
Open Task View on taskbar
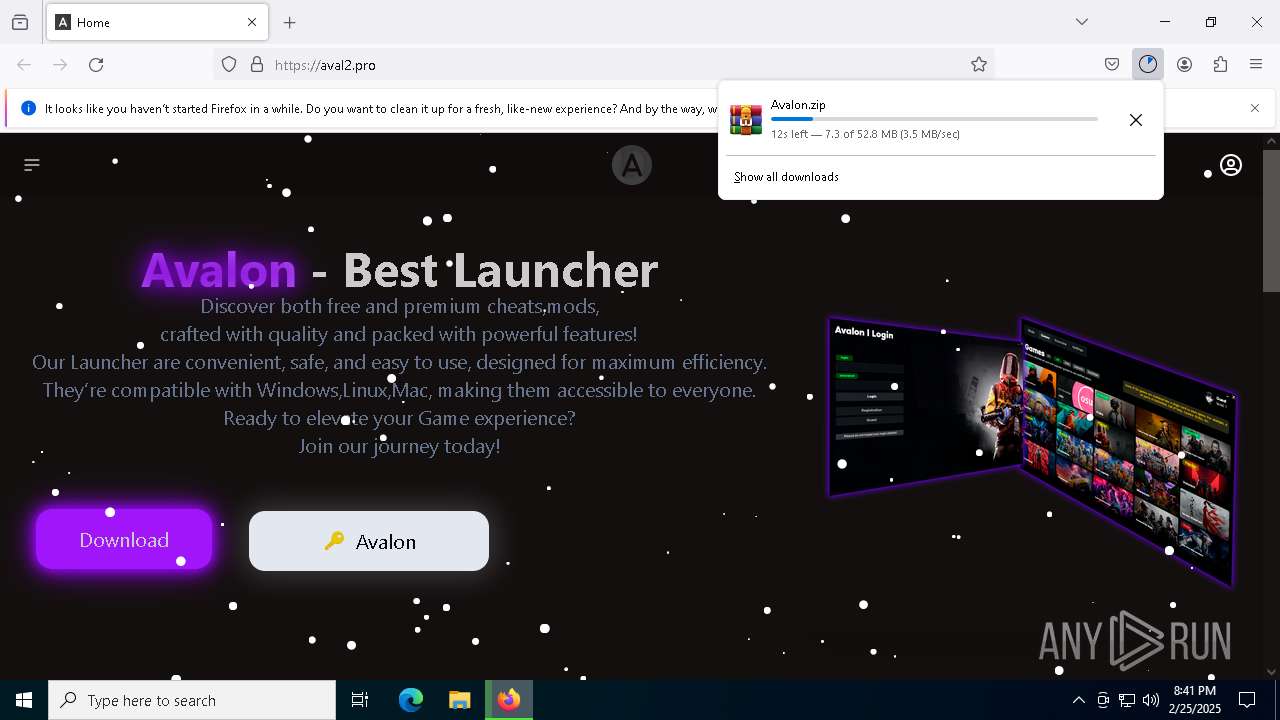[x=360, y=700]
